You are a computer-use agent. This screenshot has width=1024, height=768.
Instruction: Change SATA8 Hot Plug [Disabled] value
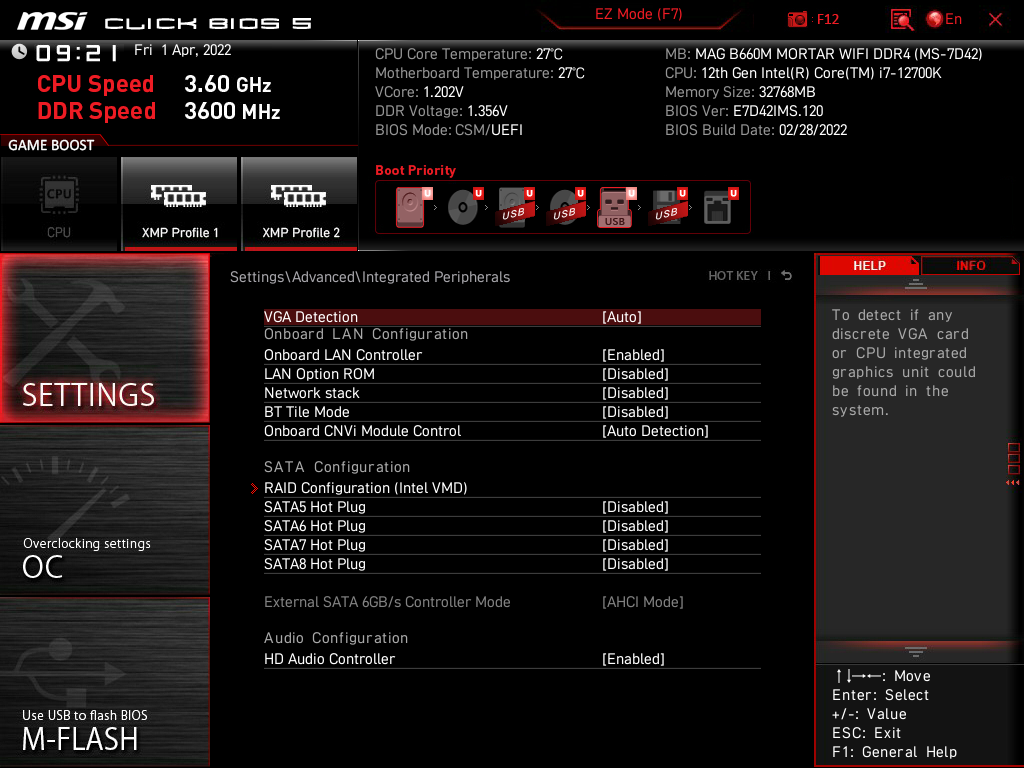(x=635, y=564)
